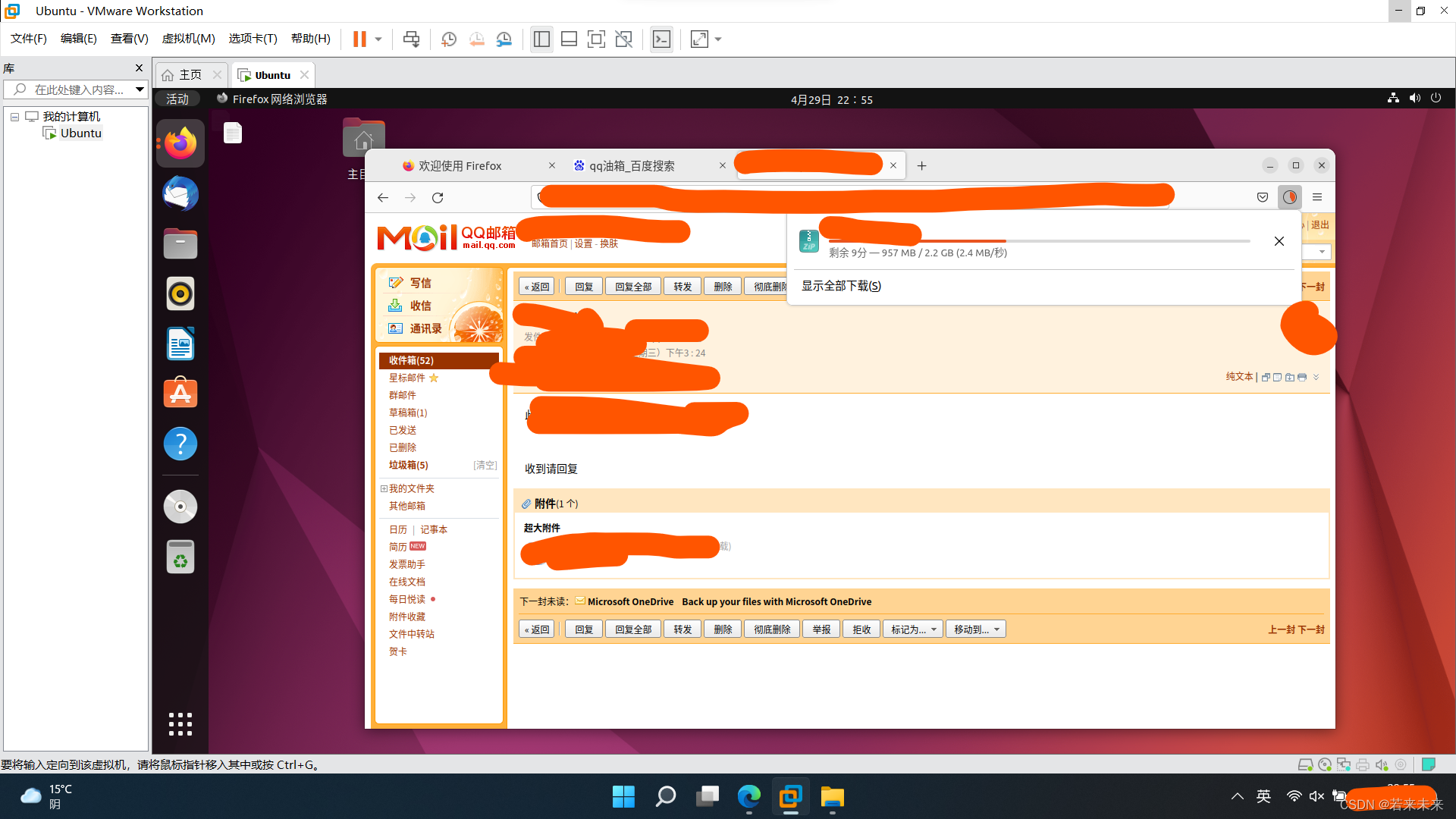The image size is (1456, 819).
Task: Click the top 转发 button
Action: click(x=682, y=287)
